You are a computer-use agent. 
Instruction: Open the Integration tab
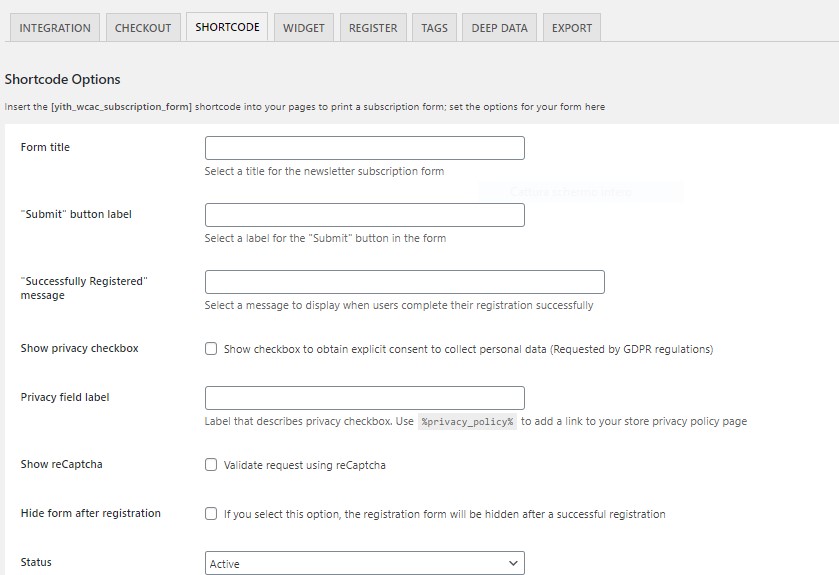coord(55,28)
